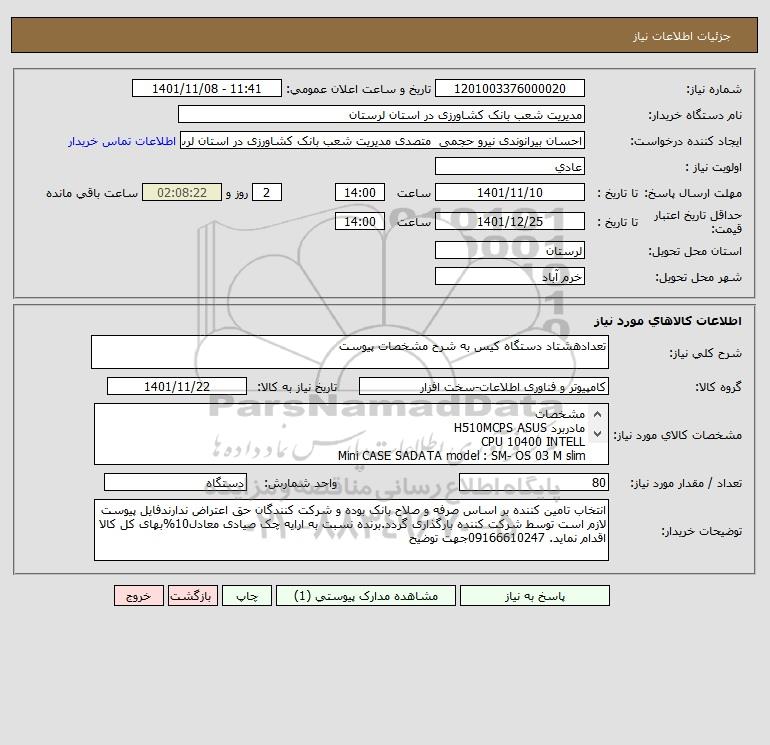Click price validity hour field 14:00
The width and height of the screenshot is (770, 745).
point(359,221)
